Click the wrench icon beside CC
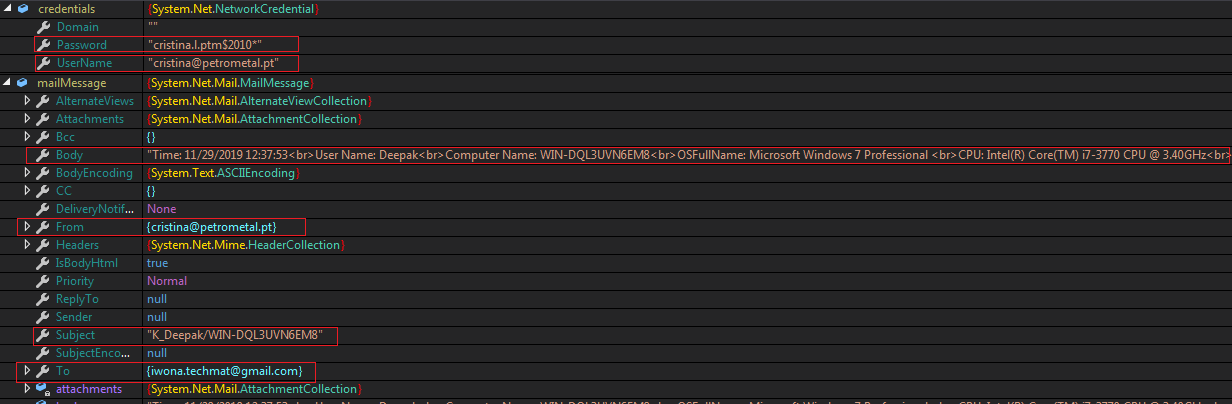 [43, 191]
